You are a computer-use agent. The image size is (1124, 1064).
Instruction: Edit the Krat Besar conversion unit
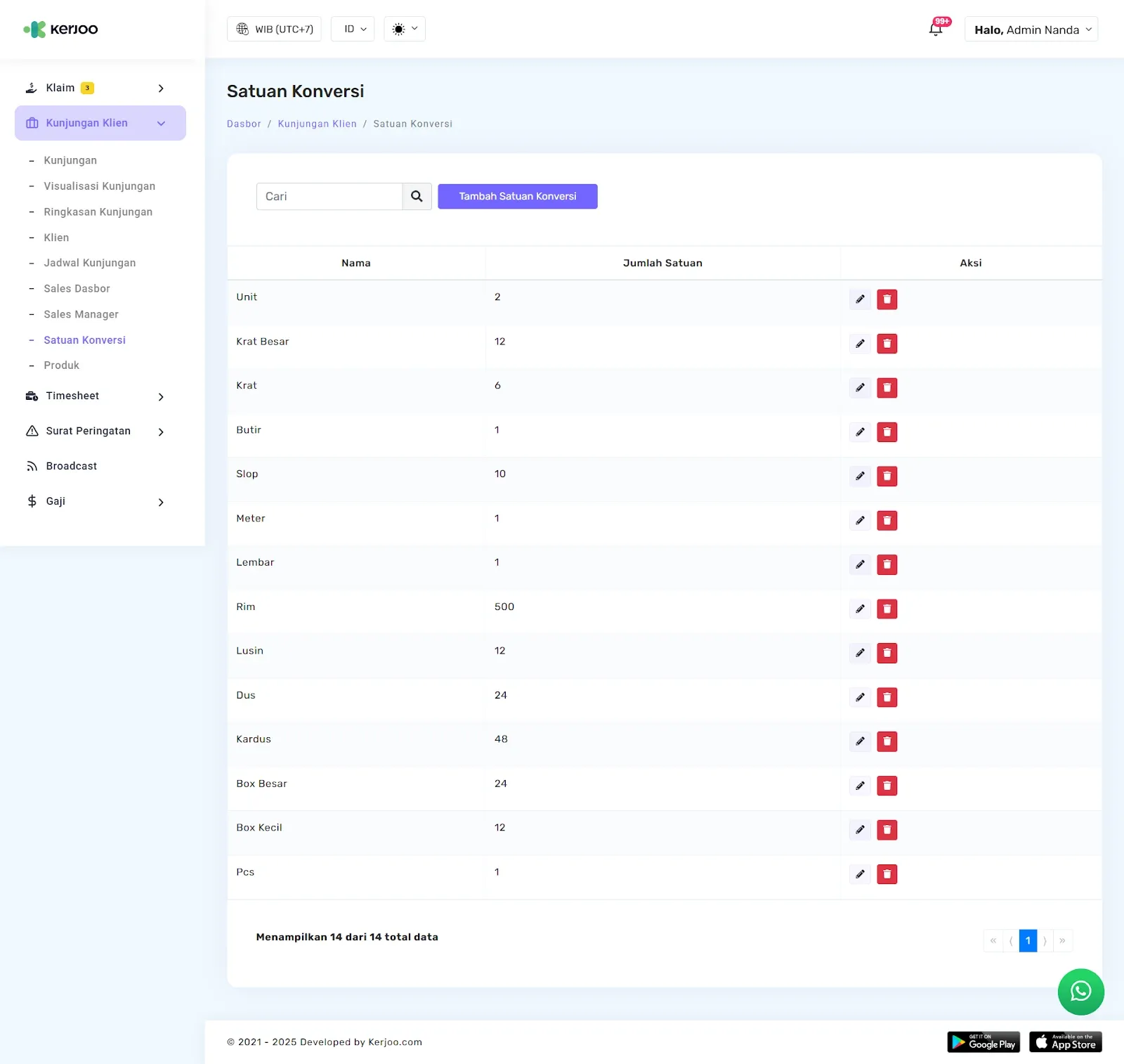pos(860,344)
